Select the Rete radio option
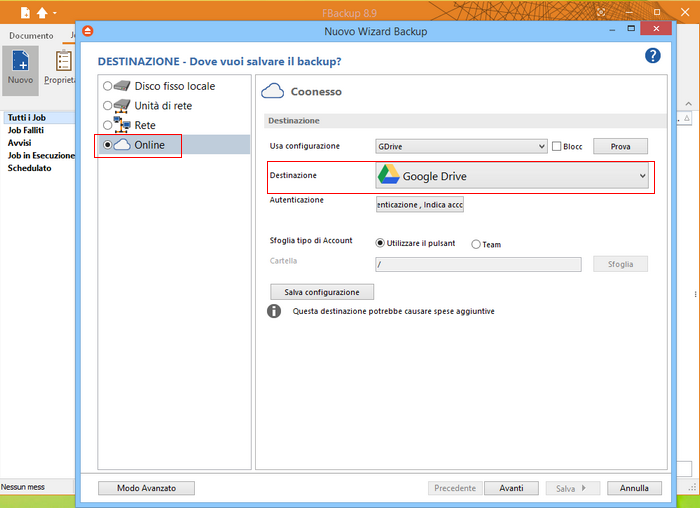This screenshot has width=700, height=508. (x=107, y=125)
